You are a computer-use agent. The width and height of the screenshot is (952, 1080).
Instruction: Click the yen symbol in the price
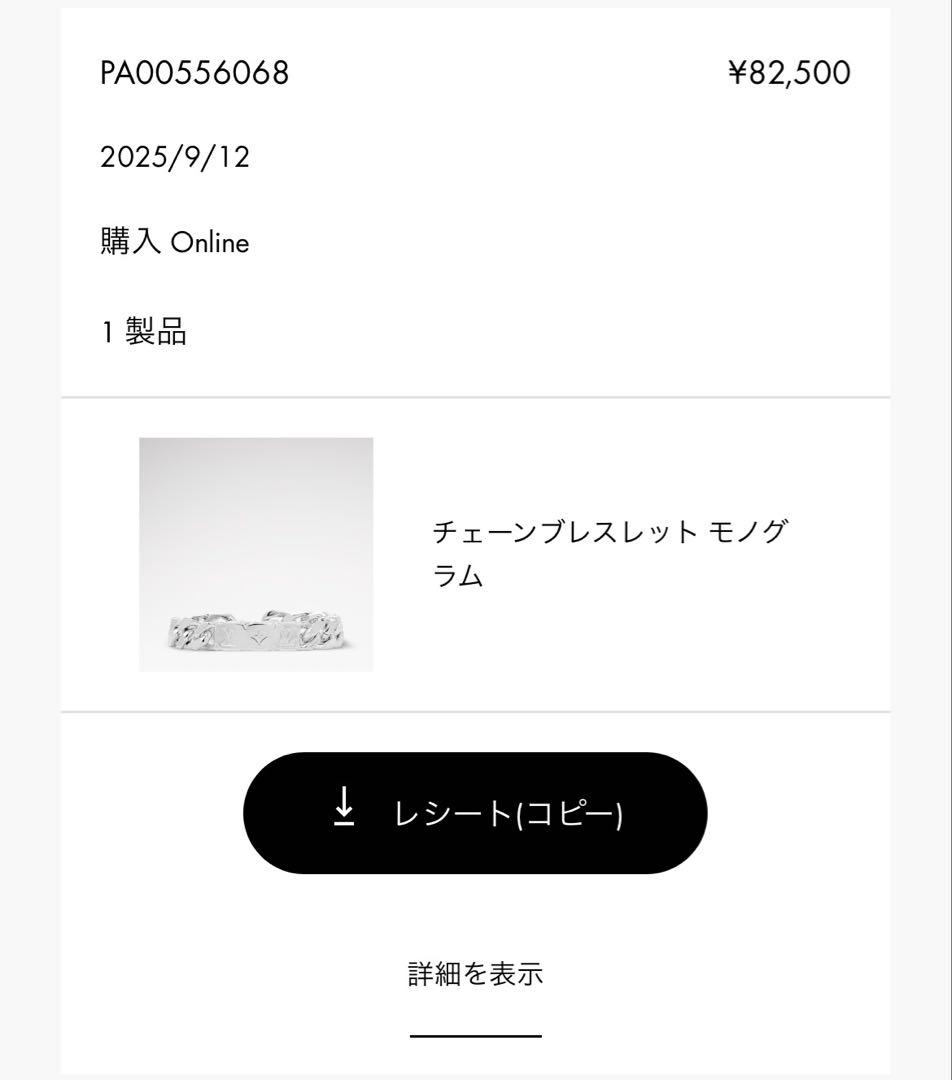click(737, 73)
